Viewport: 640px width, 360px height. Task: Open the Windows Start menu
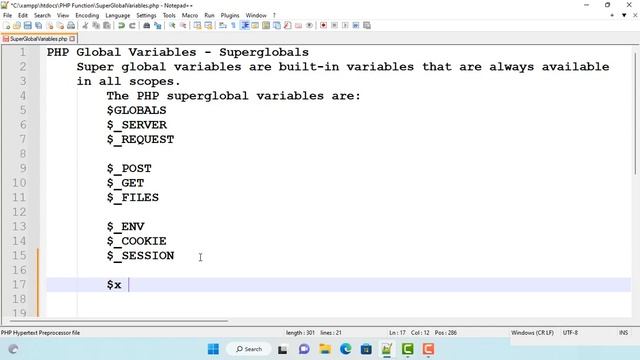click(213, 349)
